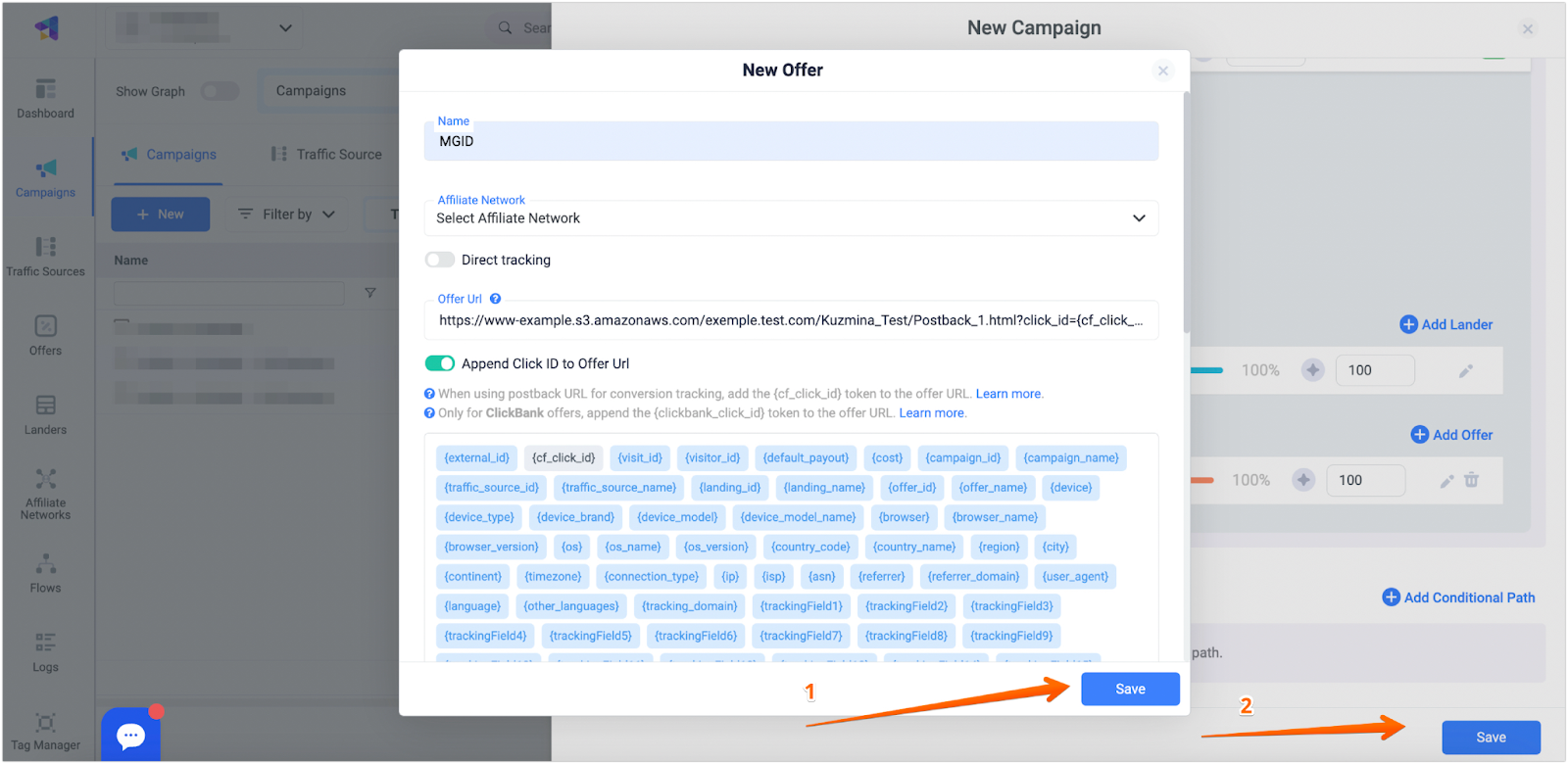The height and width of the screenshot is (764, 1568).
Task: Open the Filter by dropdown
Action: coord(286,215)
